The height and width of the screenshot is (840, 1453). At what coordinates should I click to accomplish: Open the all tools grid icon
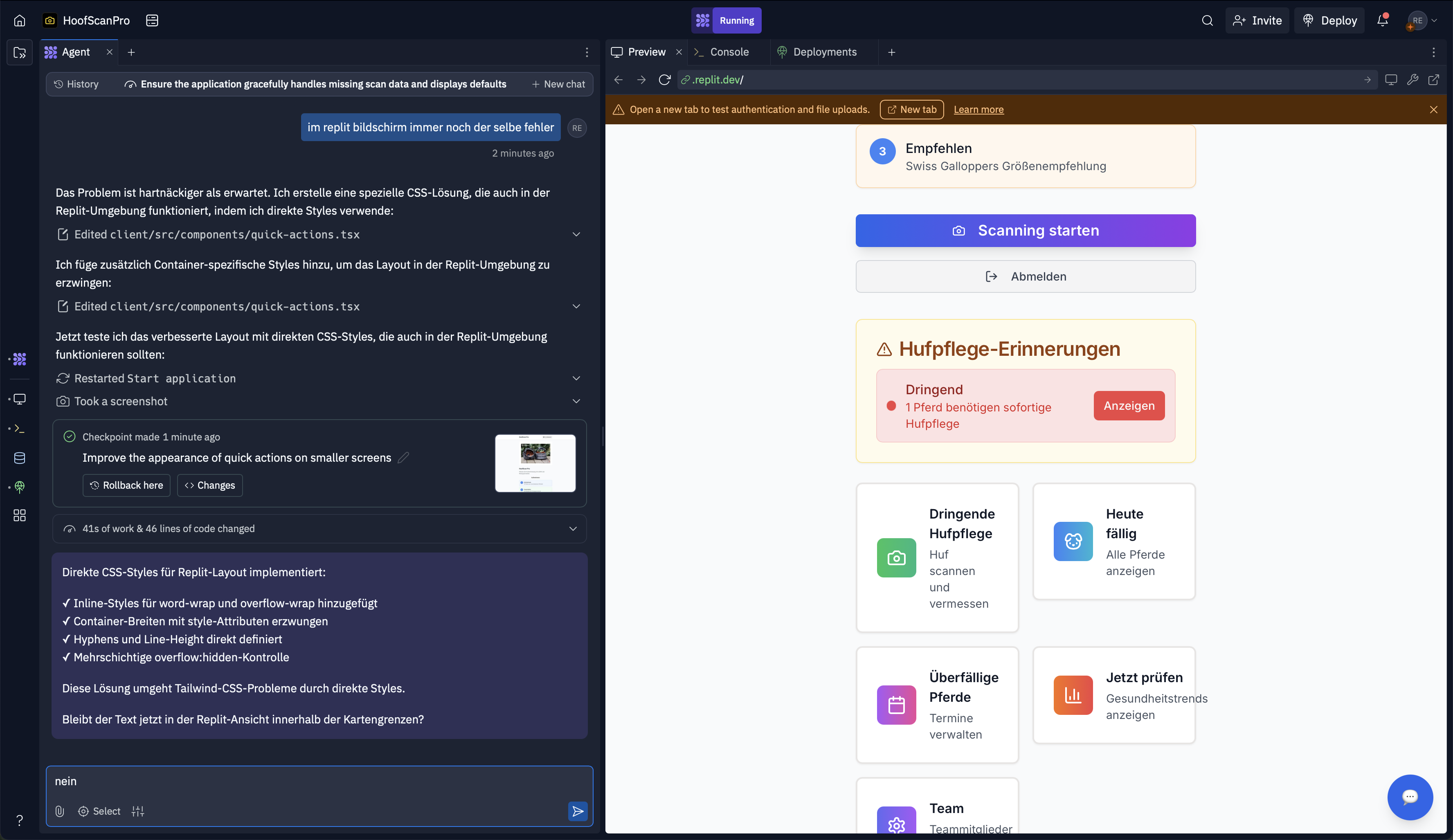pos(20,515)
